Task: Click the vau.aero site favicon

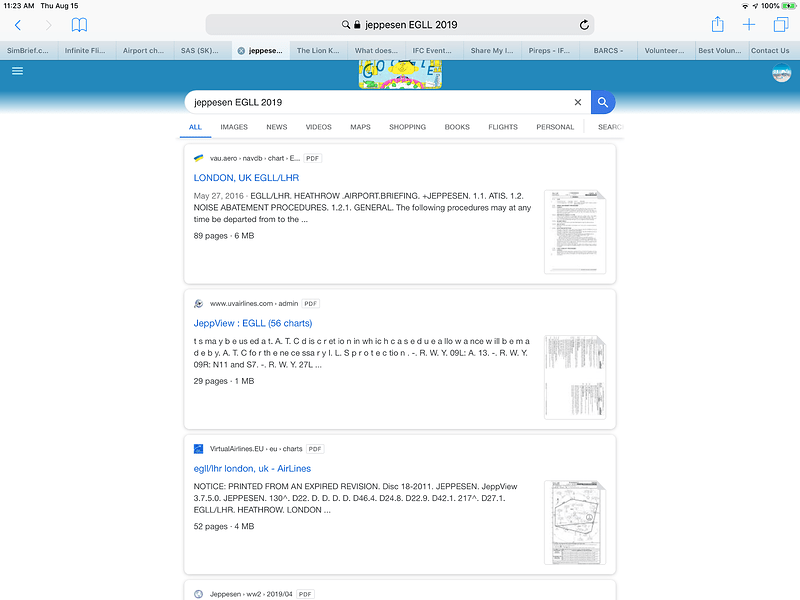Action: [x=198, y=158]
